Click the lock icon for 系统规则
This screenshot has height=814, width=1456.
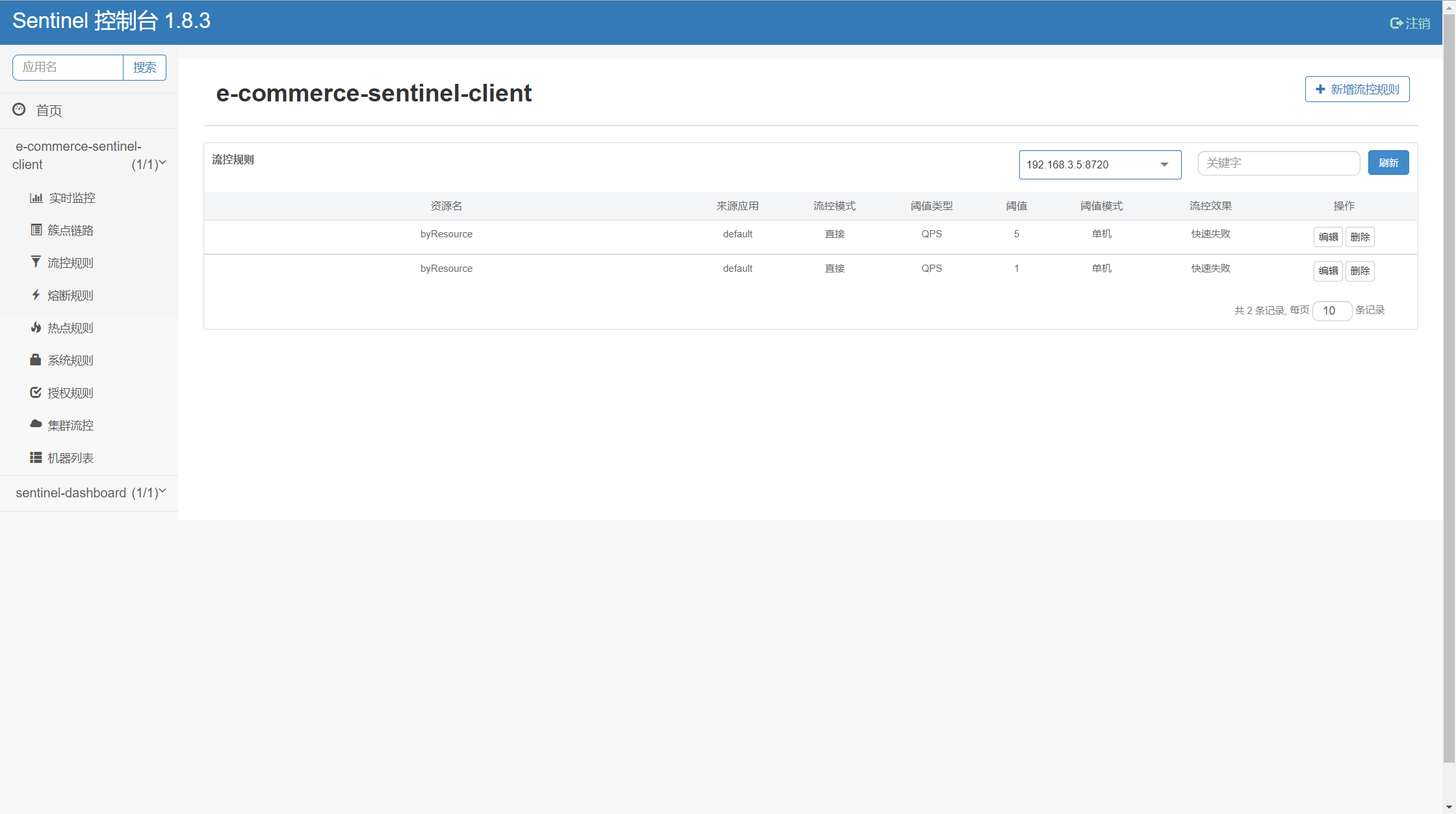click(x=36, y=360)
